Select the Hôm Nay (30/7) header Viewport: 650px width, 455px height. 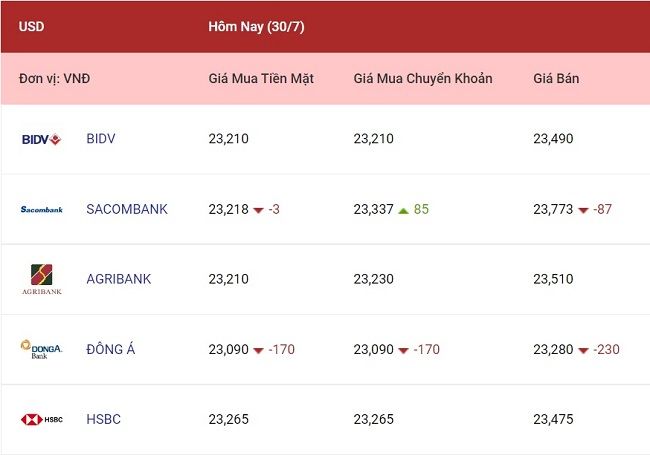(256, 27)
